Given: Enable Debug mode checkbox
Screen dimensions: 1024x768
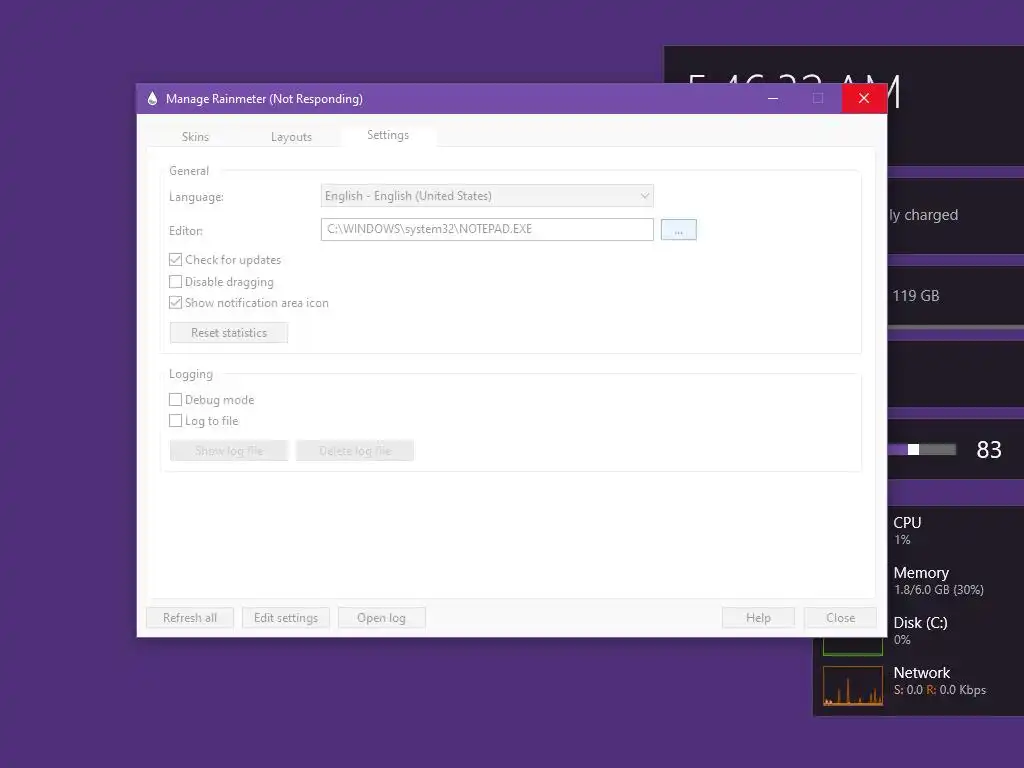Looking at the screenshot, I should click(176, 400).
